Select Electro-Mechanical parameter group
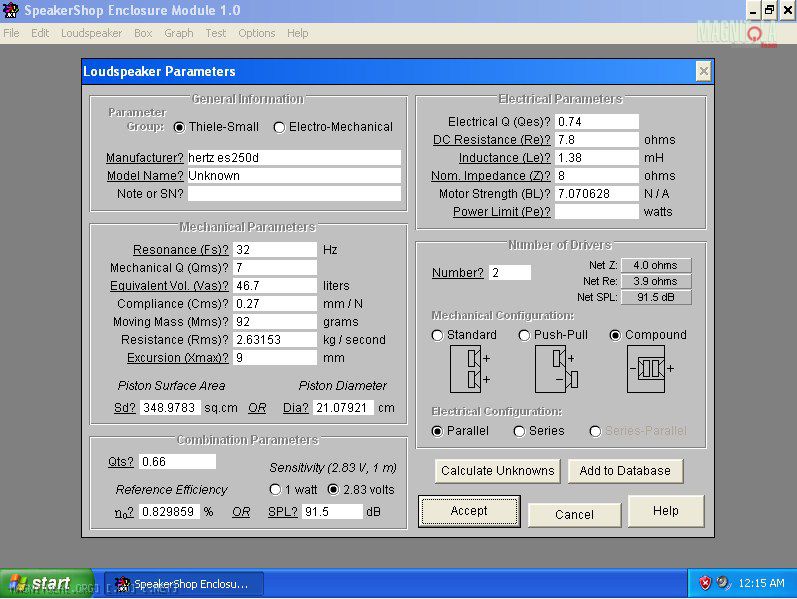This screenshot has width=797, height=599. (280, 127)
